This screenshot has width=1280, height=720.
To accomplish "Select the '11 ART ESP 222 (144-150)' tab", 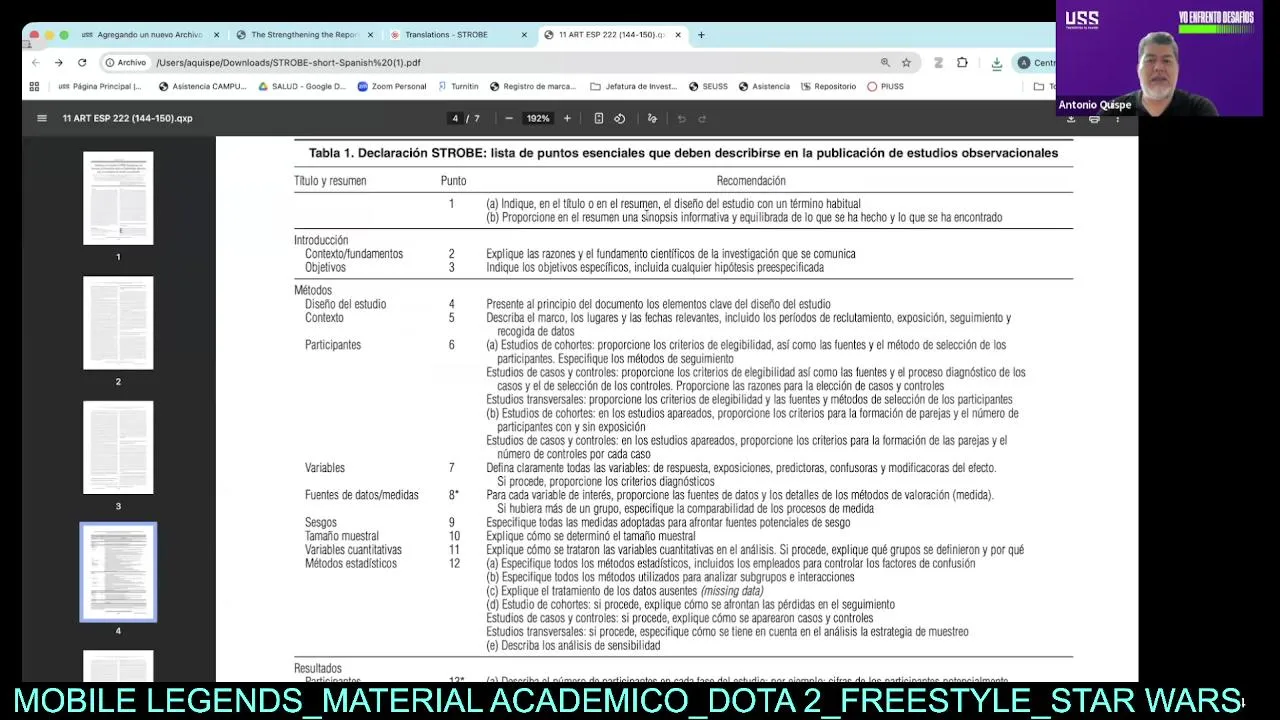I will click(x=612, y=35).
